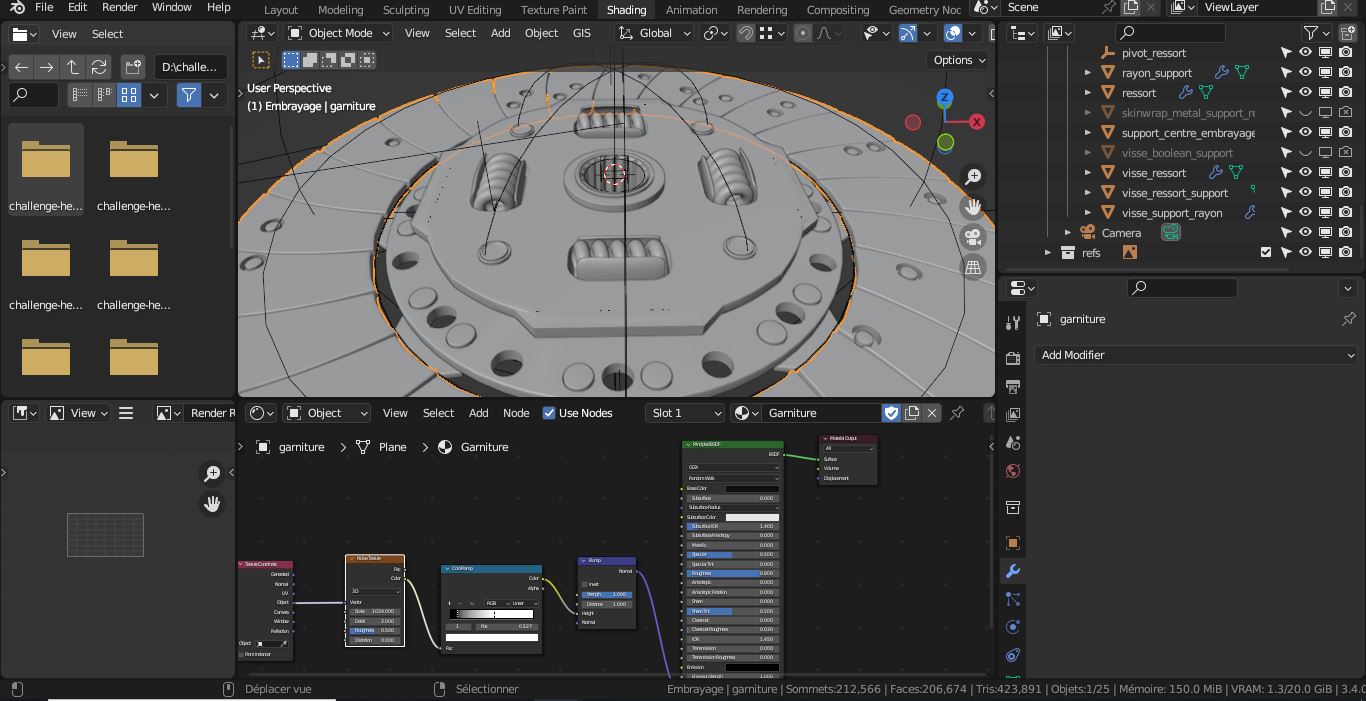
Task: Hide the ressort object with its eye toggle
Action: (x=1305, y=92)
